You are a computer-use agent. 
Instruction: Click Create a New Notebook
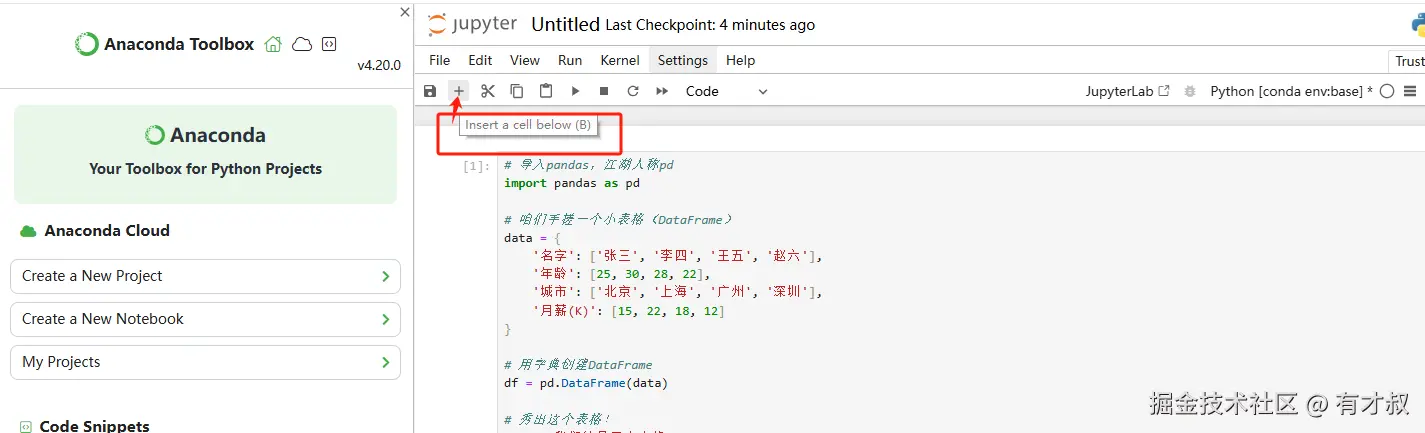coord(205,319)
